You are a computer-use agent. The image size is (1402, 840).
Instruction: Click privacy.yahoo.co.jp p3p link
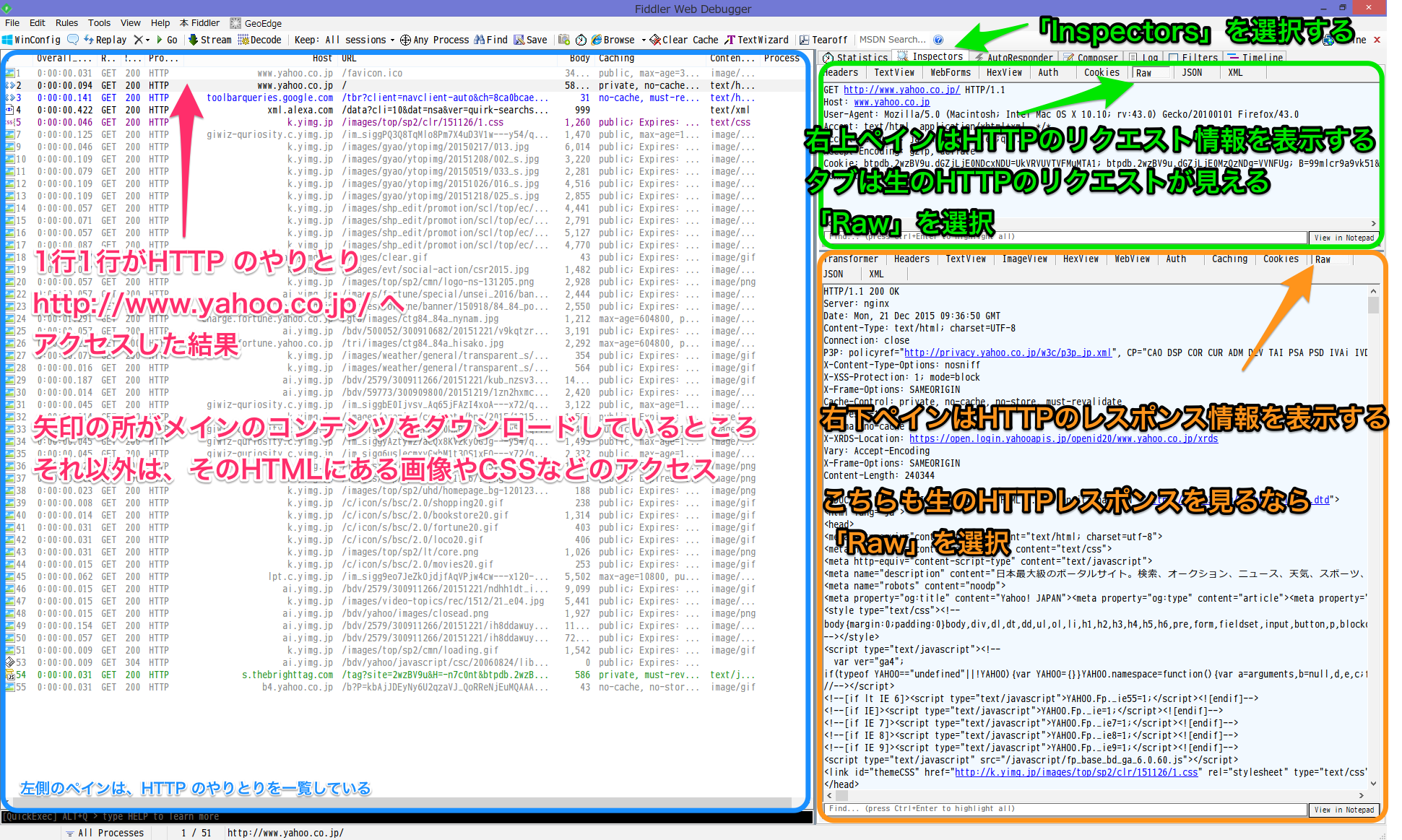pos(1008,352)
